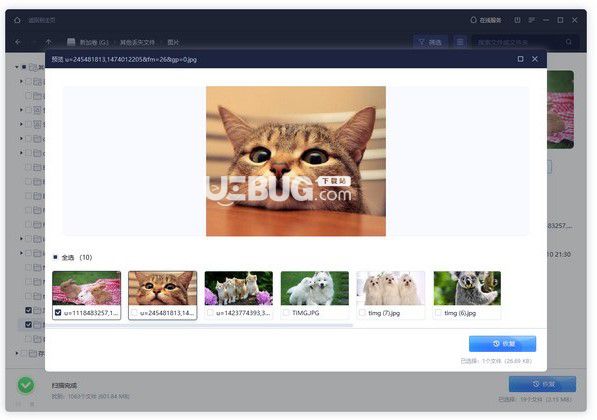The image size is (597, 420).
Task: Maximize the preview dialog
Action: [x=520, y=59]
